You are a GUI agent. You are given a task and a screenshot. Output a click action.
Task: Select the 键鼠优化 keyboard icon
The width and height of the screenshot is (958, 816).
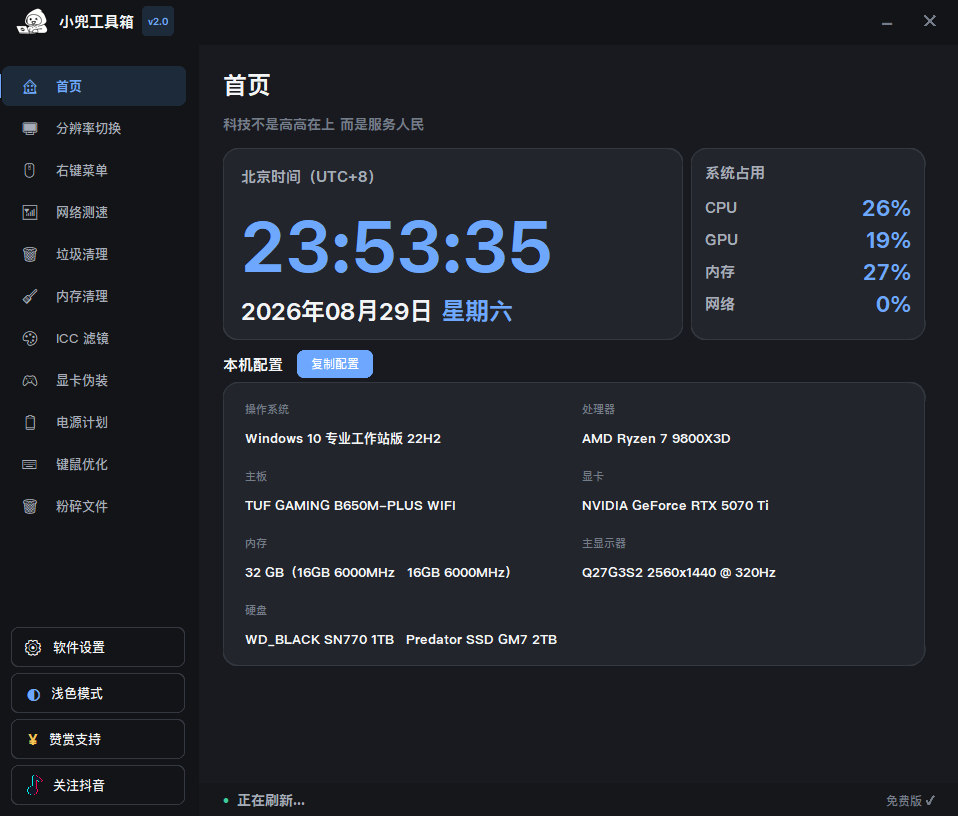pyautogui.click(x=30, y=465)
